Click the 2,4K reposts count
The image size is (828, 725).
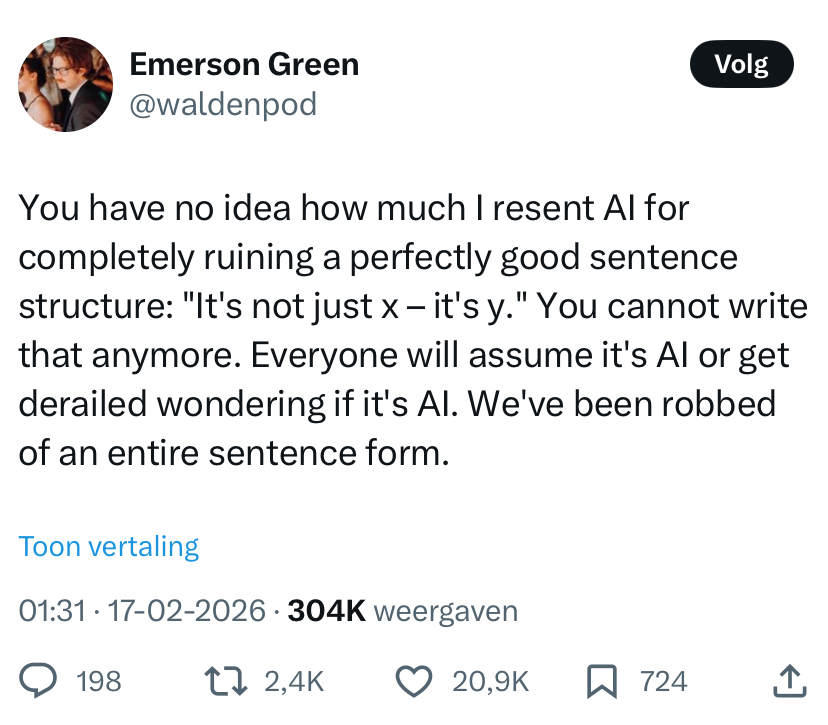[294, 682]
